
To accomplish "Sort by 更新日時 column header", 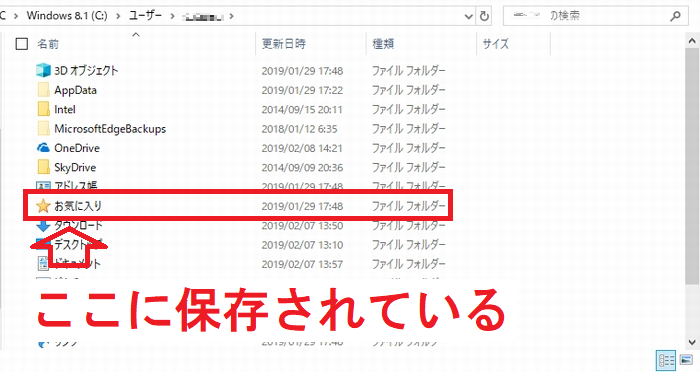I will tap(283, 44).
